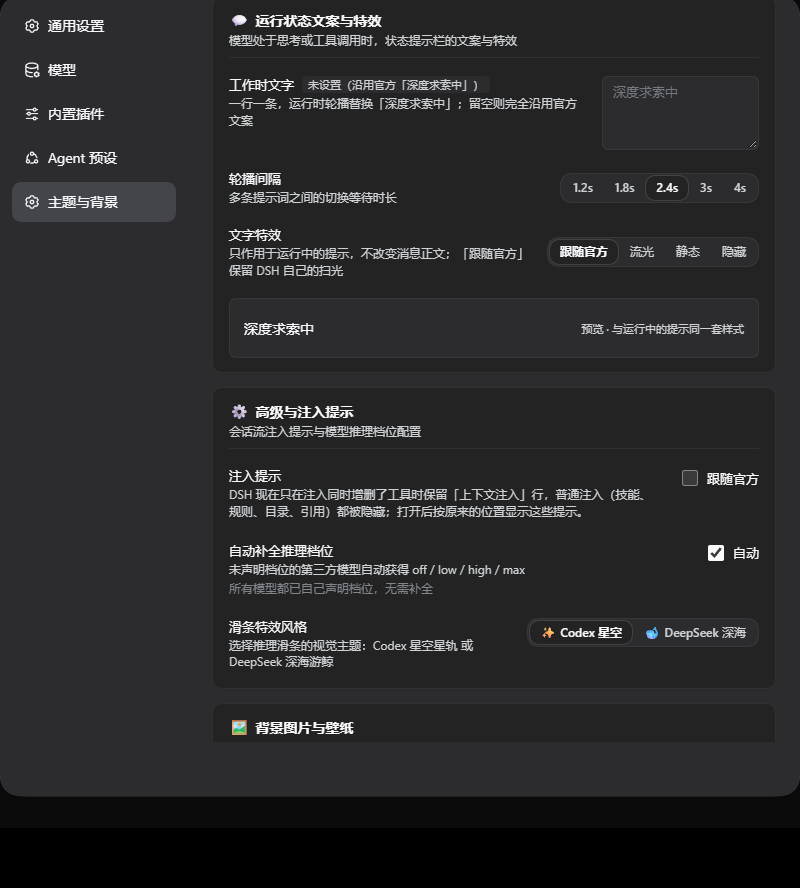Click the speech bubble icon beside 运行状态文案与特效
The image size is (800, 888).
(239, 21)
